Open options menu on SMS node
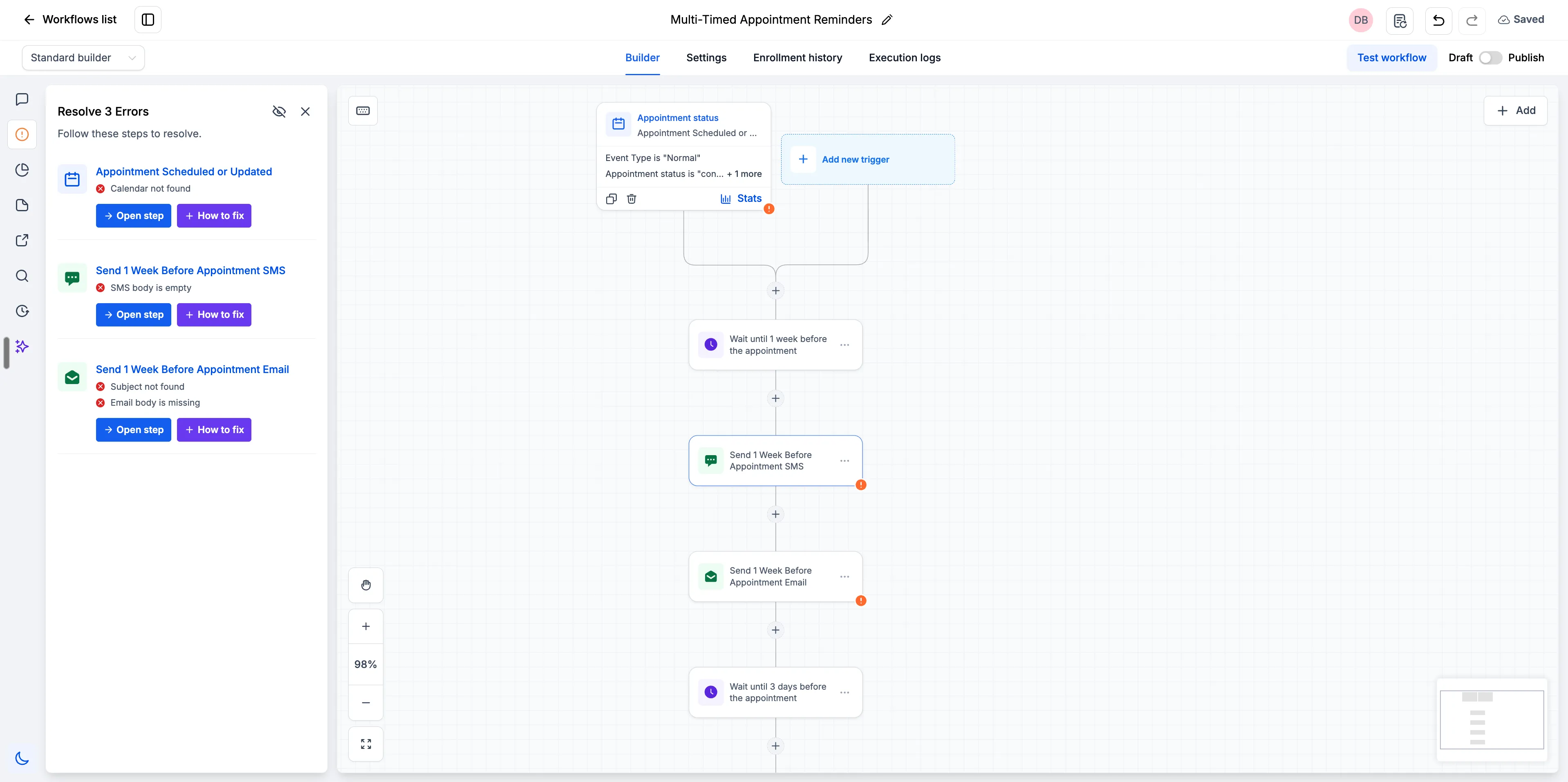Screen dimensions: 1568x782 pos(844,461)
